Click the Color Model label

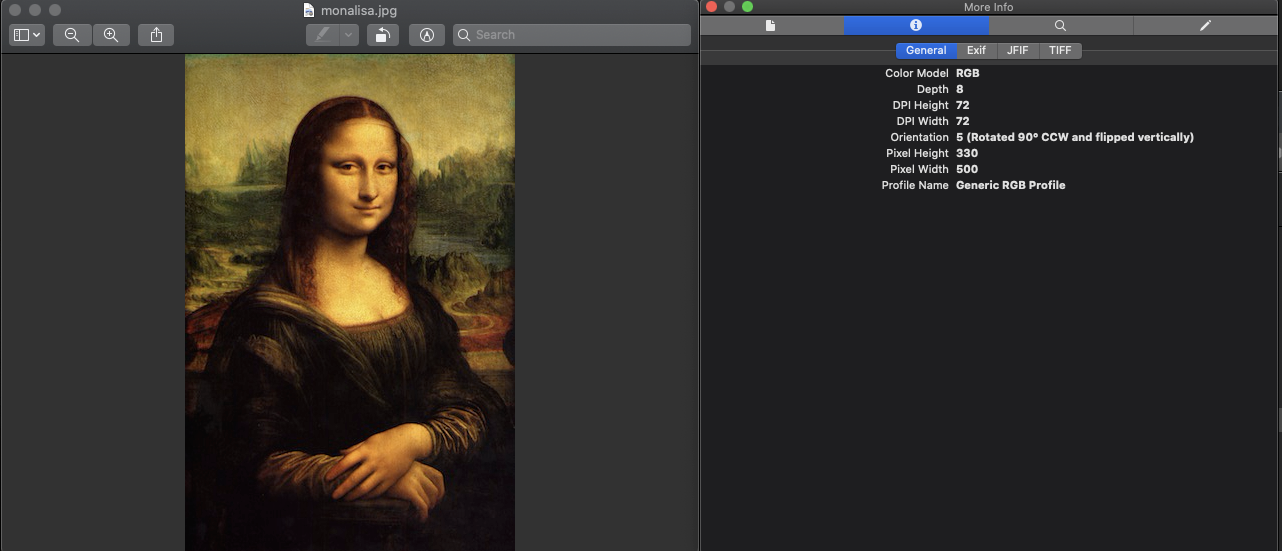coord(917,73)
